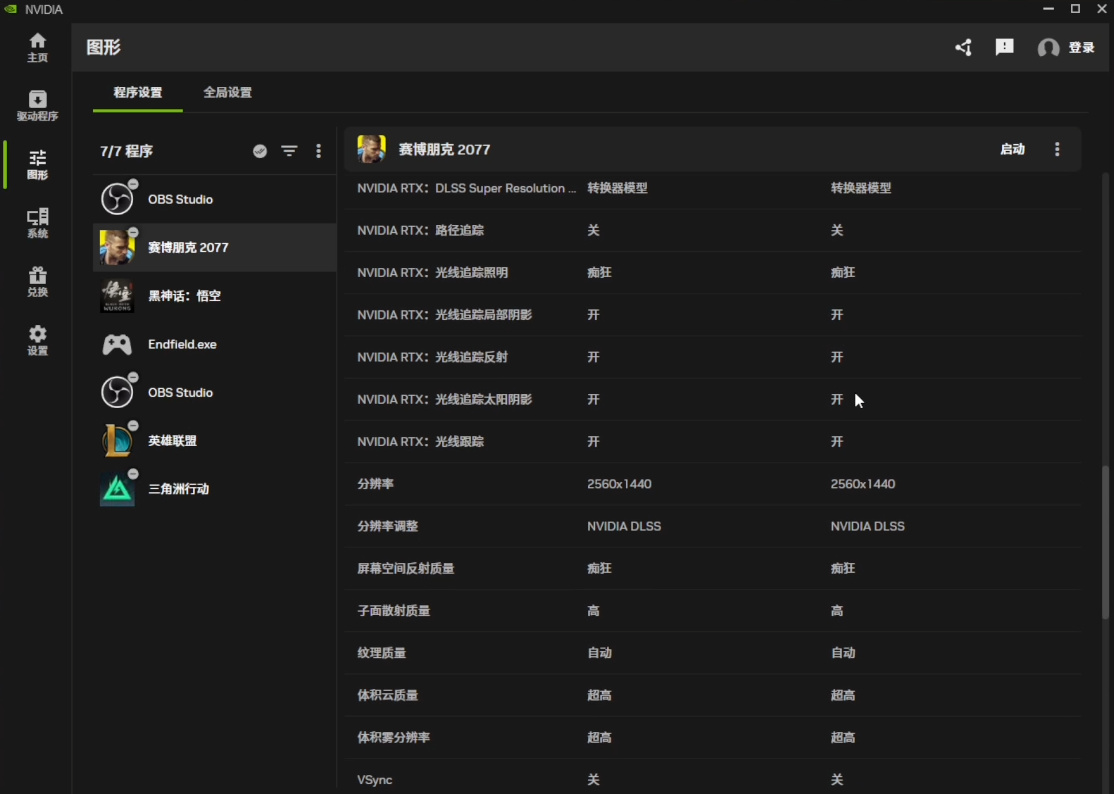This screenshot has width=1114, height=794.
Task: Open the feedback icon in header
Action: 1005,48
